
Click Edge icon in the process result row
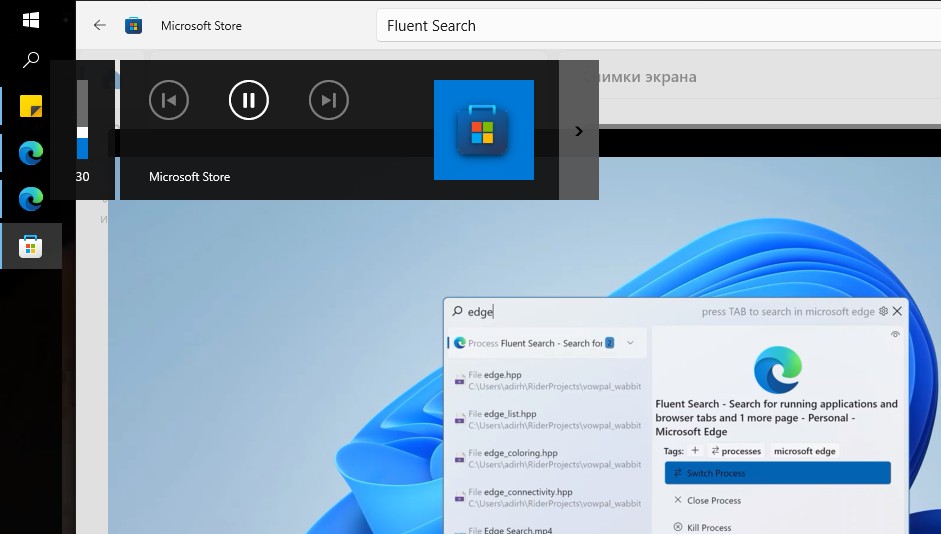tap(460, 343)
